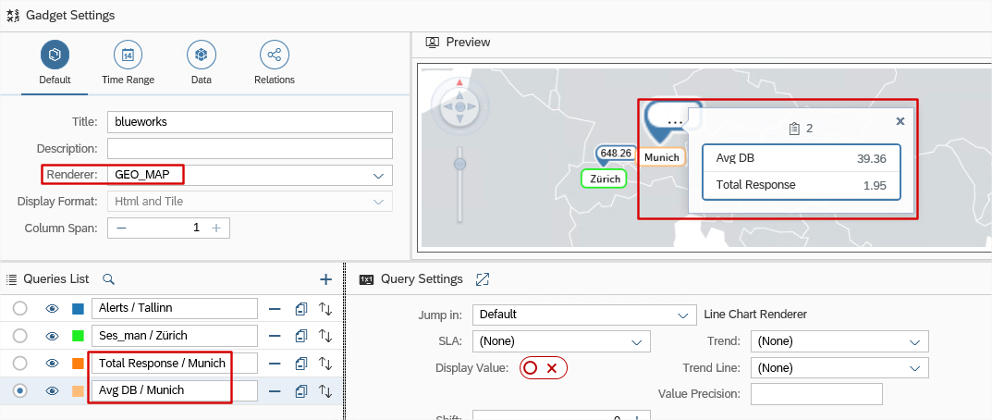The height and width of the screenshot is (420, 992).
Task: Hide the Ses_man / Zürich query
Action: click(x=52, y=336)
